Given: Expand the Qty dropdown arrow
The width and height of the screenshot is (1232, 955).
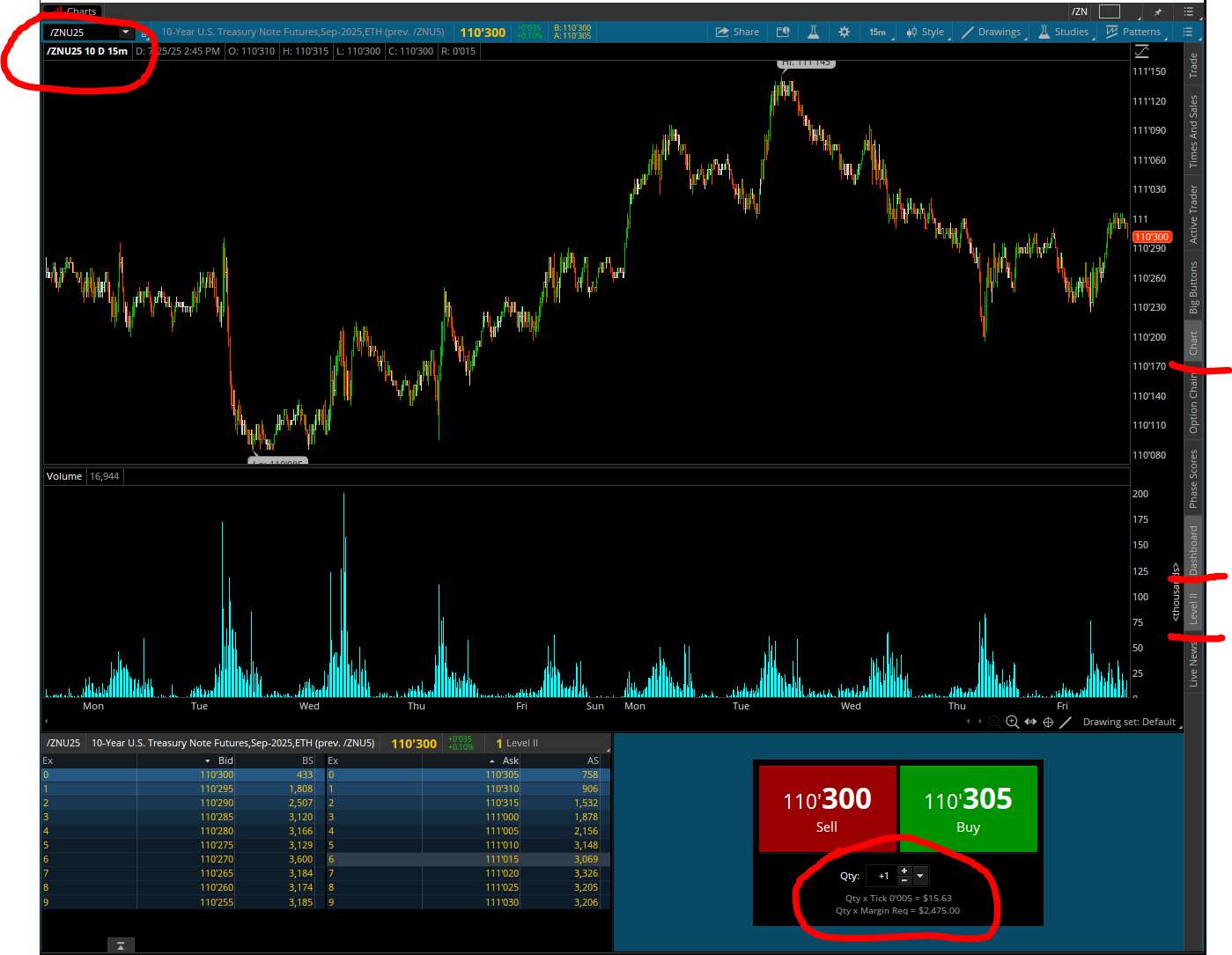Looking at the screenshot, I should tap(920, 876).
